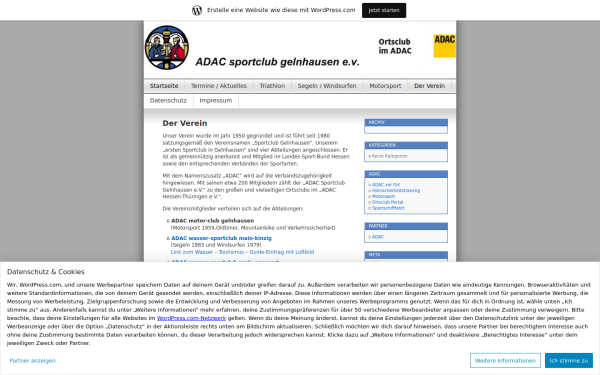Click ADAC sportclub gelnhausen e.v. title
Screen dimensions: 600x375
[x=277, y=62]
